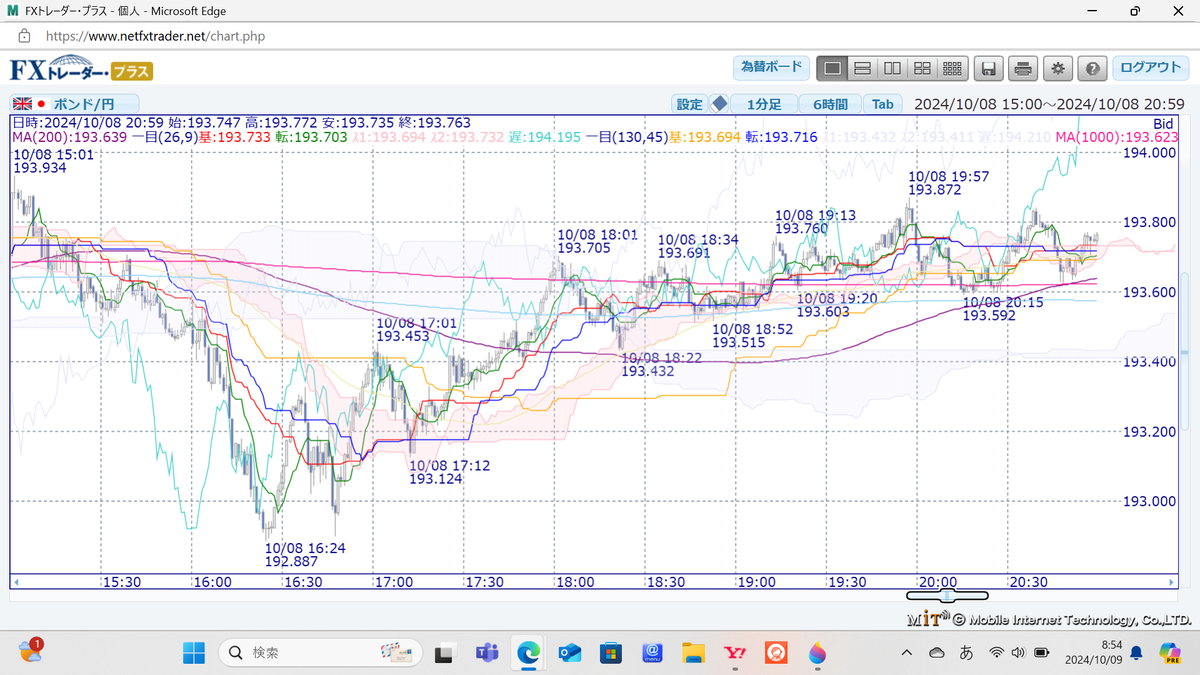Click the 10/08 19:57 high label 193.872

[x=949, y=182]
